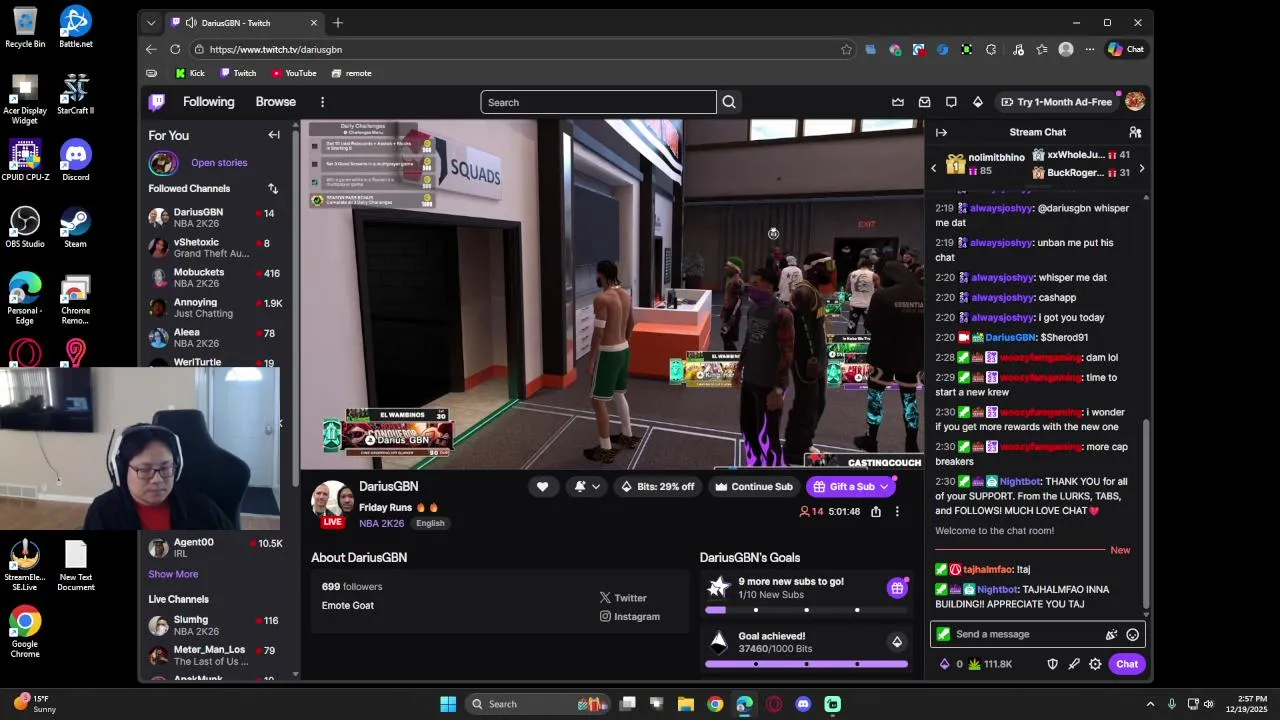Click YouTube bookmark in favorites bar
This screenshot has width=1280, height=720.
[294, 73]
